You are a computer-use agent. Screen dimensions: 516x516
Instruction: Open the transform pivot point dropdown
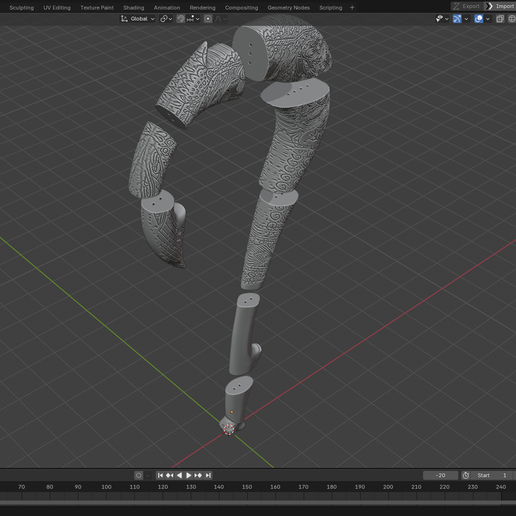click(166, 19)
